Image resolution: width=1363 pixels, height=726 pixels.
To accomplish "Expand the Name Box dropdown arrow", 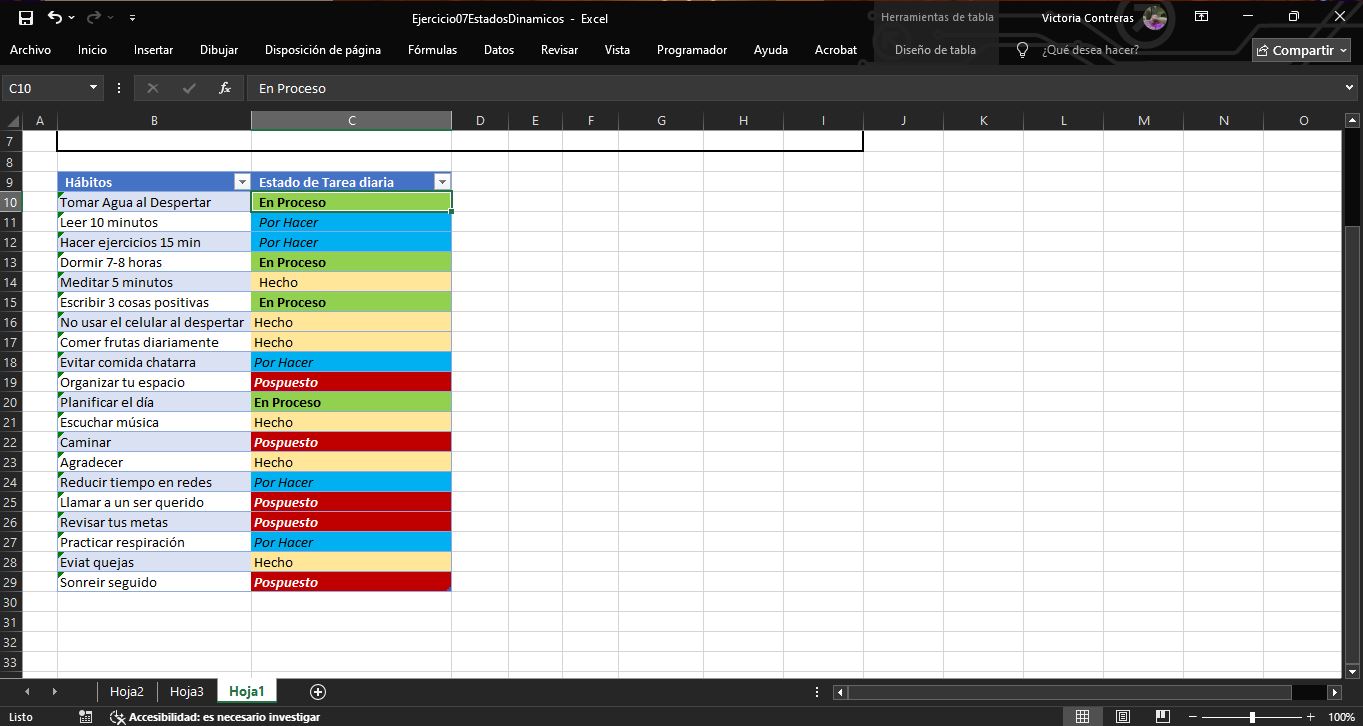I will [x=94, y=88].
